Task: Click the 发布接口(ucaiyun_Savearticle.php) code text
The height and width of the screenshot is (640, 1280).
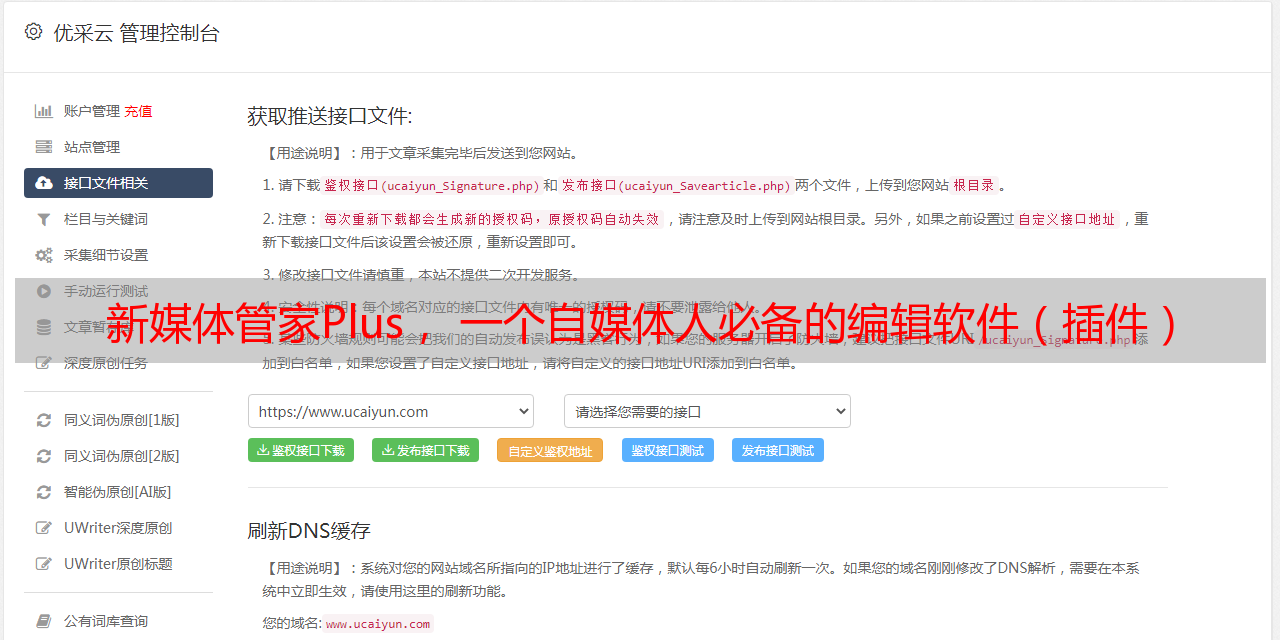Action: pyautogui.click(x=676, y=185)
